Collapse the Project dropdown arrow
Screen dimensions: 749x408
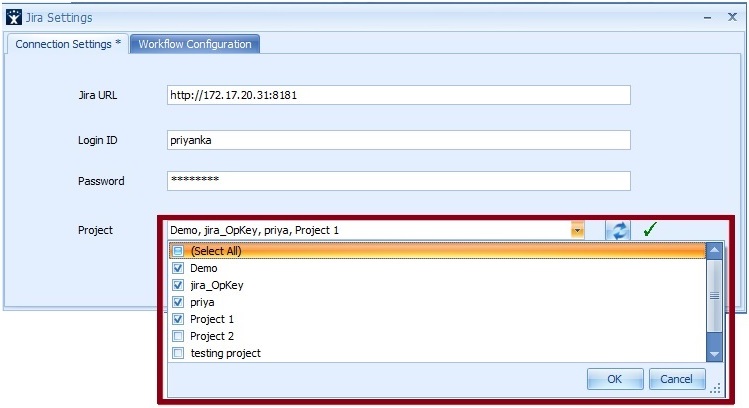point(577,230)
